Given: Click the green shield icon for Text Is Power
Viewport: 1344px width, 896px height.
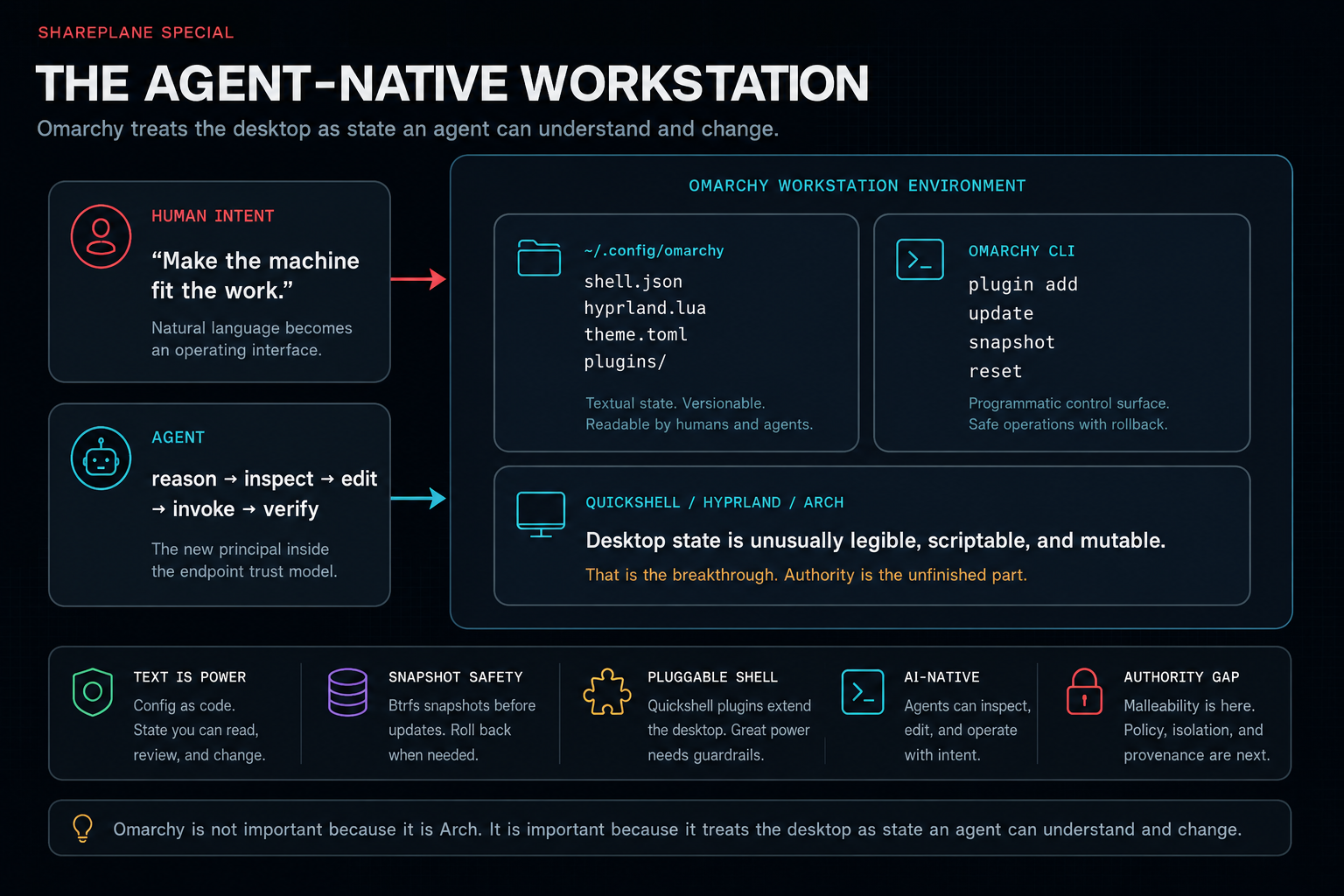Looking at the screenshot, I should click(x=93, y=692).
